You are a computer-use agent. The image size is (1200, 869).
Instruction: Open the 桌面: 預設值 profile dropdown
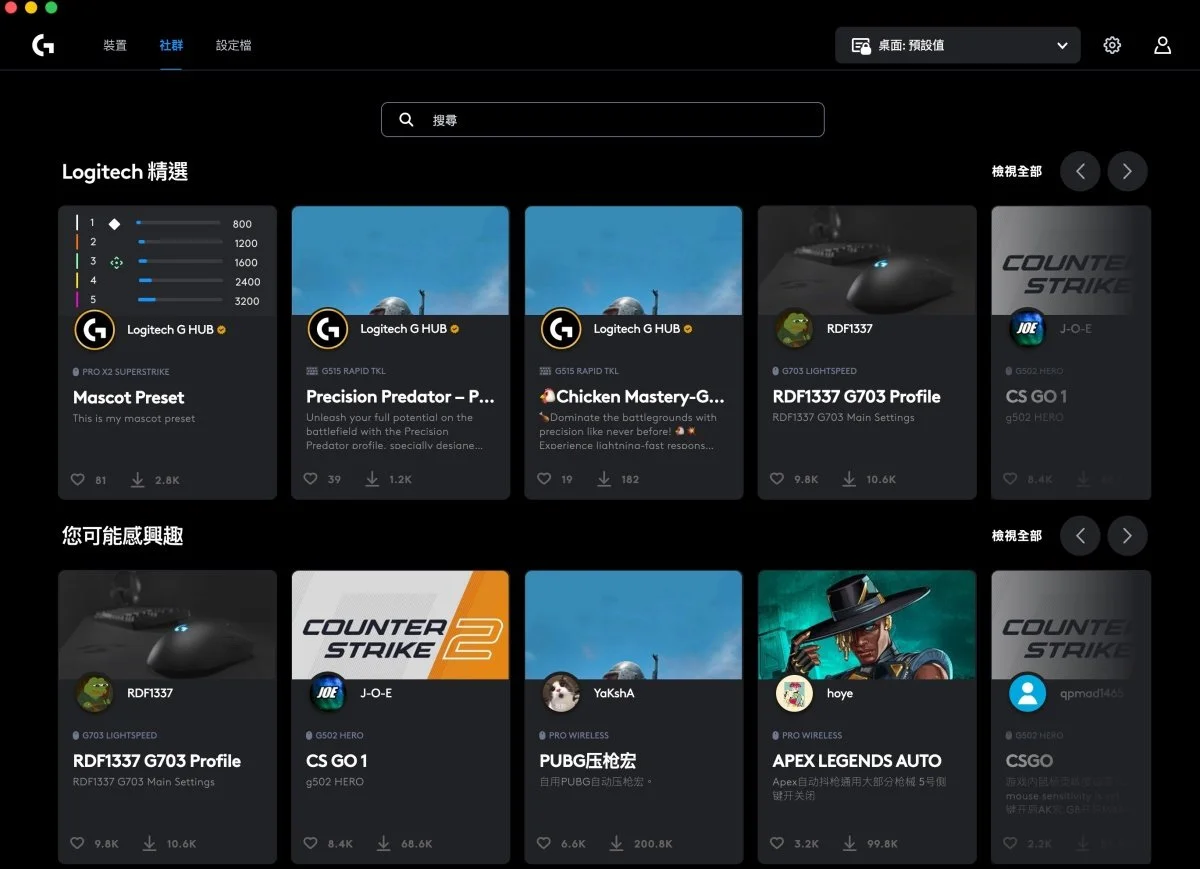click(958, 45)
